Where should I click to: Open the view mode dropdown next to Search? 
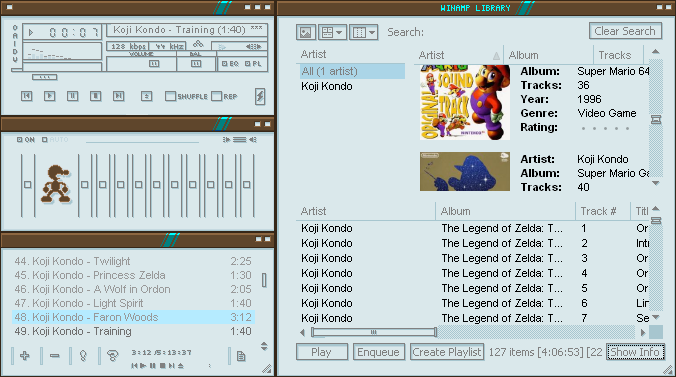coord(332,32)
